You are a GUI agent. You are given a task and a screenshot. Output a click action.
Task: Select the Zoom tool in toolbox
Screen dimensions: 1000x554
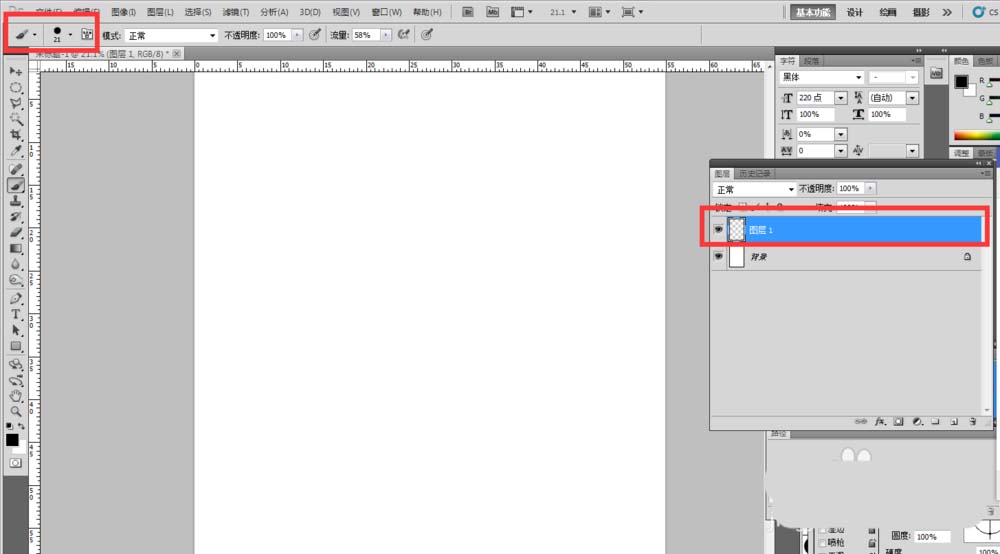pyautogui.click(x=16, y=411)
